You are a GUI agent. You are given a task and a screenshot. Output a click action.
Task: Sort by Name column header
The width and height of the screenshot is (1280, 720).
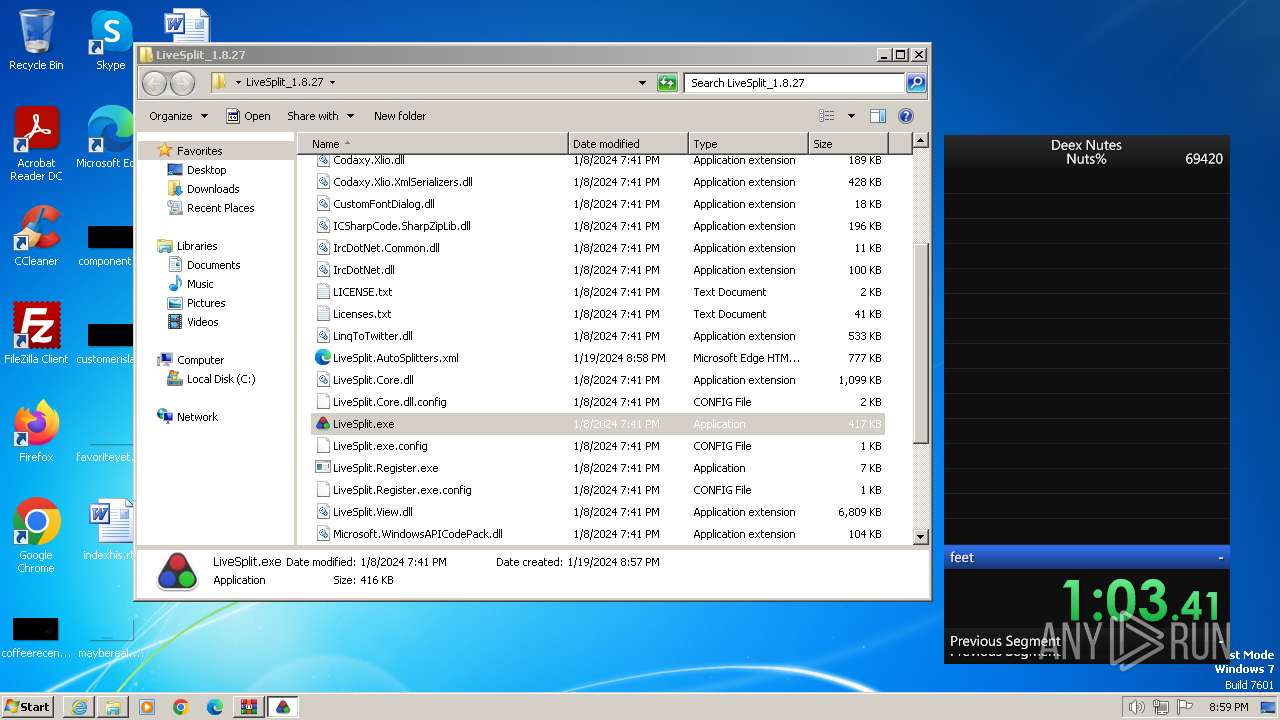pyautogui.click(x=433, y=144)
